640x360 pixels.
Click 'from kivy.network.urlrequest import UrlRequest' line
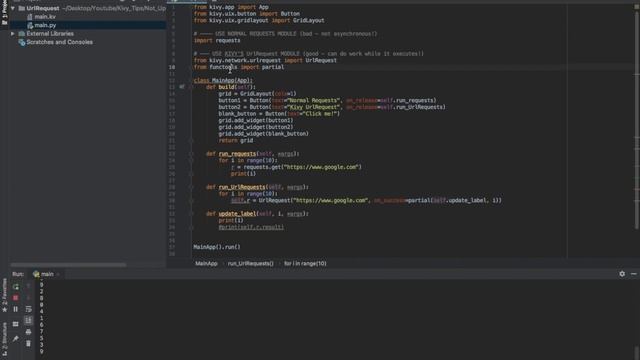[265, 60]
